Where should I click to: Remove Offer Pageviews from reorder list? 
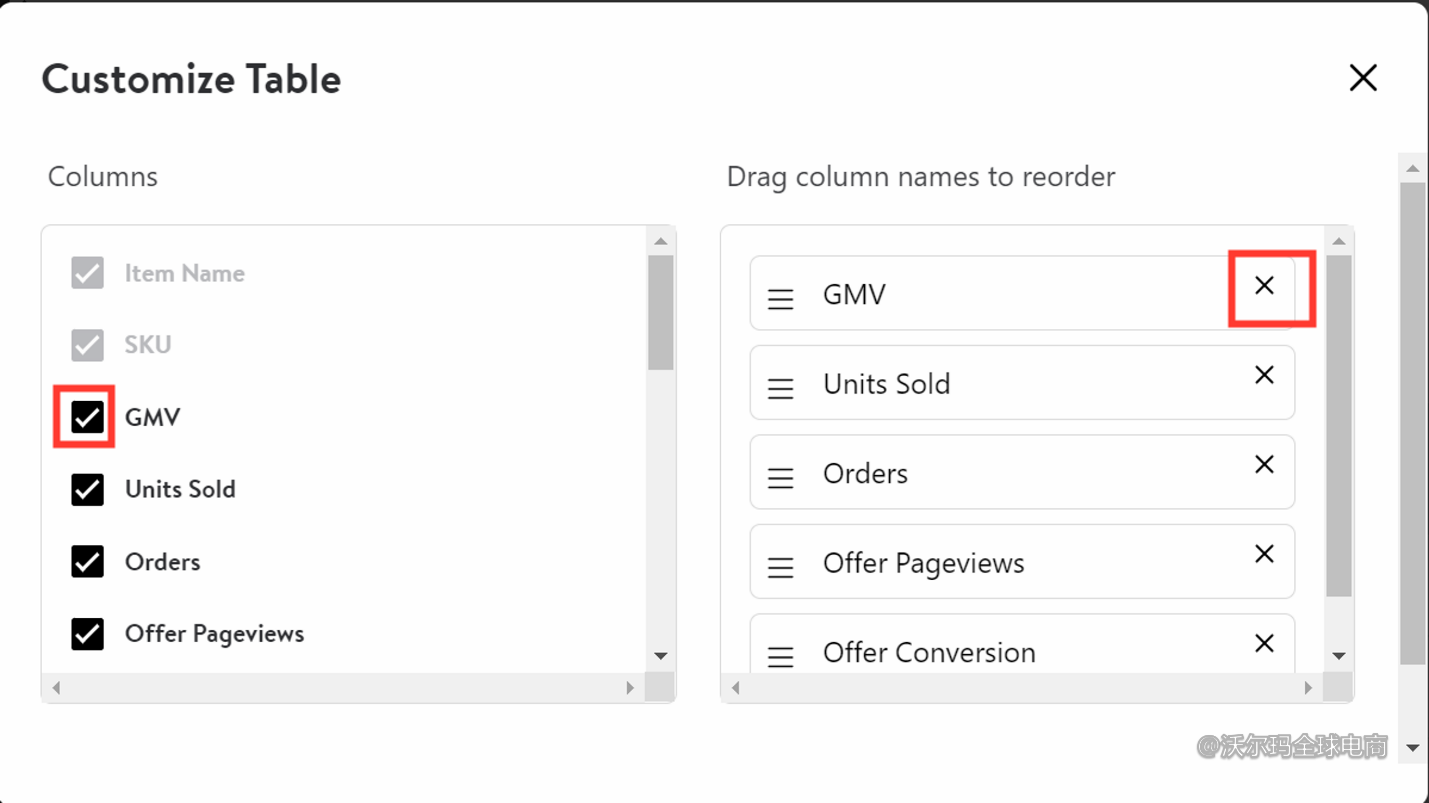coord(1264,554)
